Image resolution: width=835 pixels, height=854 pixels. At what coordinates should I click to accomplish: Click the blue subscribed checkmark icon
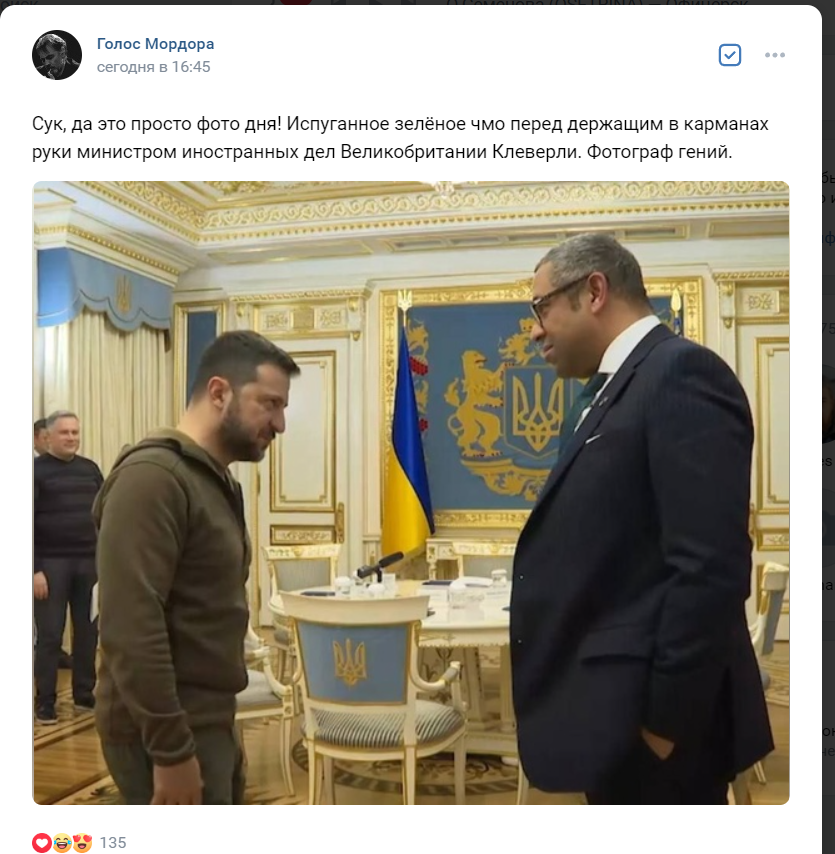(x=729, y=55)
